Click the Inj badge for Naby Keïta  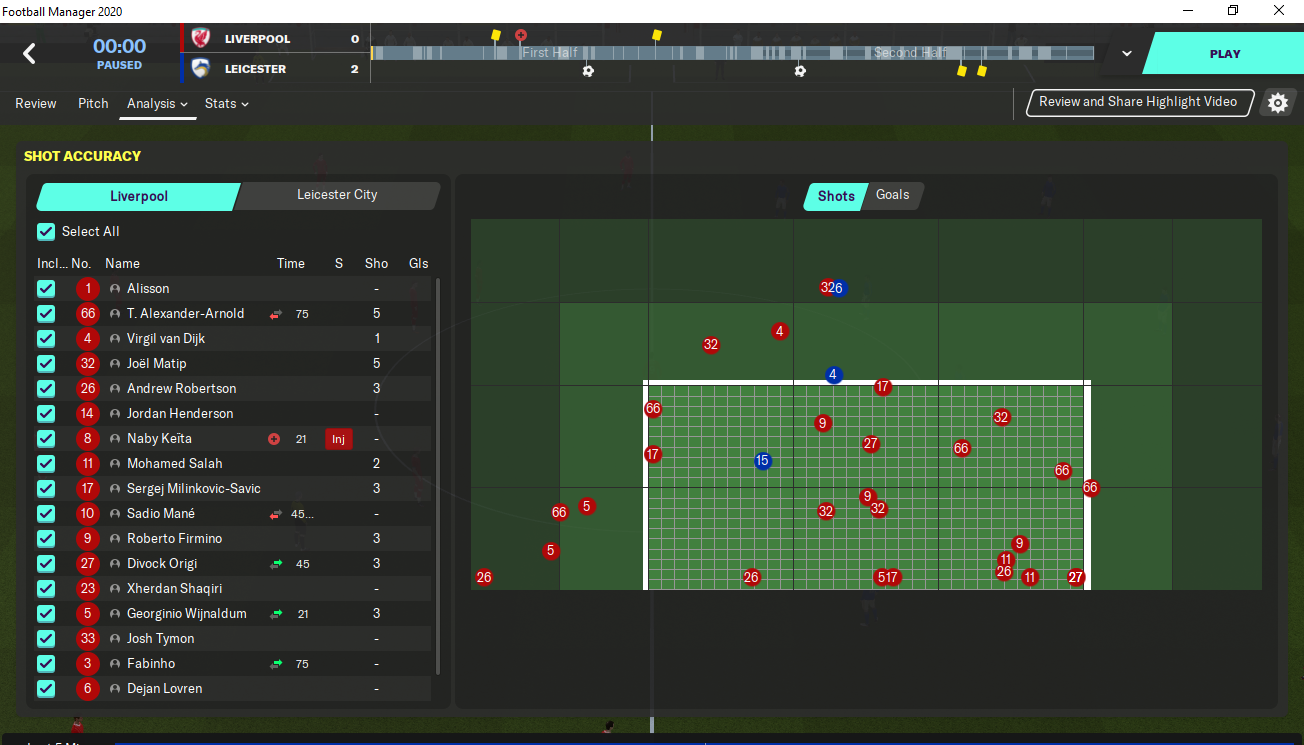tap(339, 439)
